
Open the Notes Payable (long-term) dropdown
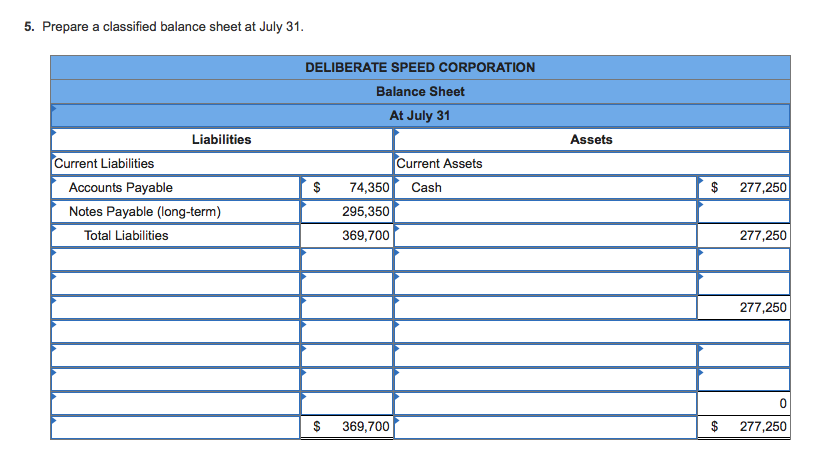[176, 211]
